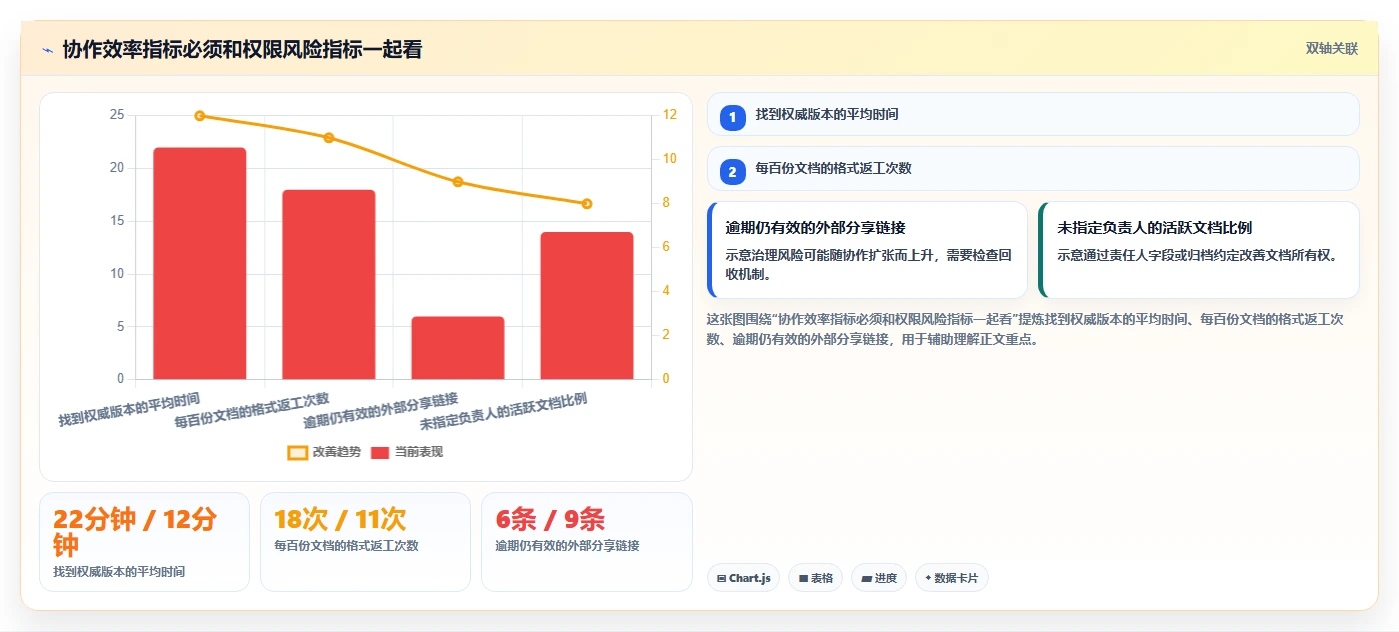Click the title 协作效率指标必须和权限风险指标一起看
Screen dimensions: 1399x632
tap(242, 49)
